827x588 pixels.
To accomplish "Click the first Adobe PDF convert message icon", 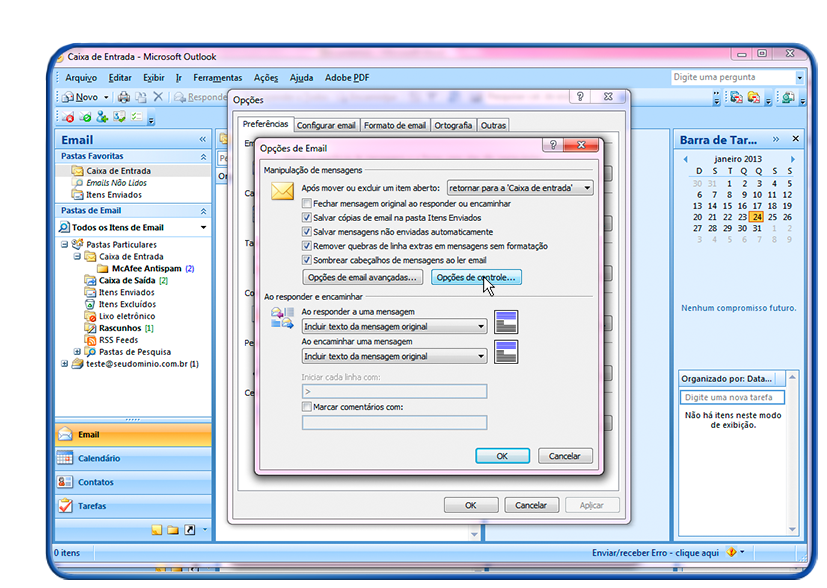I will (x=736, y=97).
